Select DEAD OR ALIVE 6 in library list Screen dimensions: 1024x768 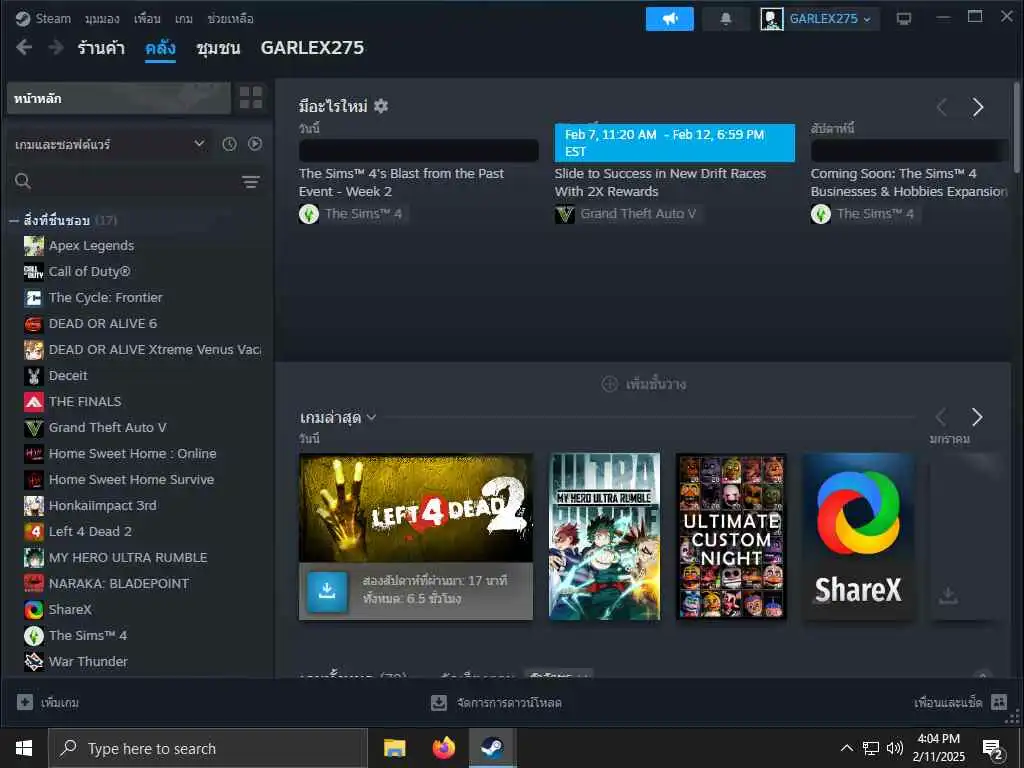(103, 324)
